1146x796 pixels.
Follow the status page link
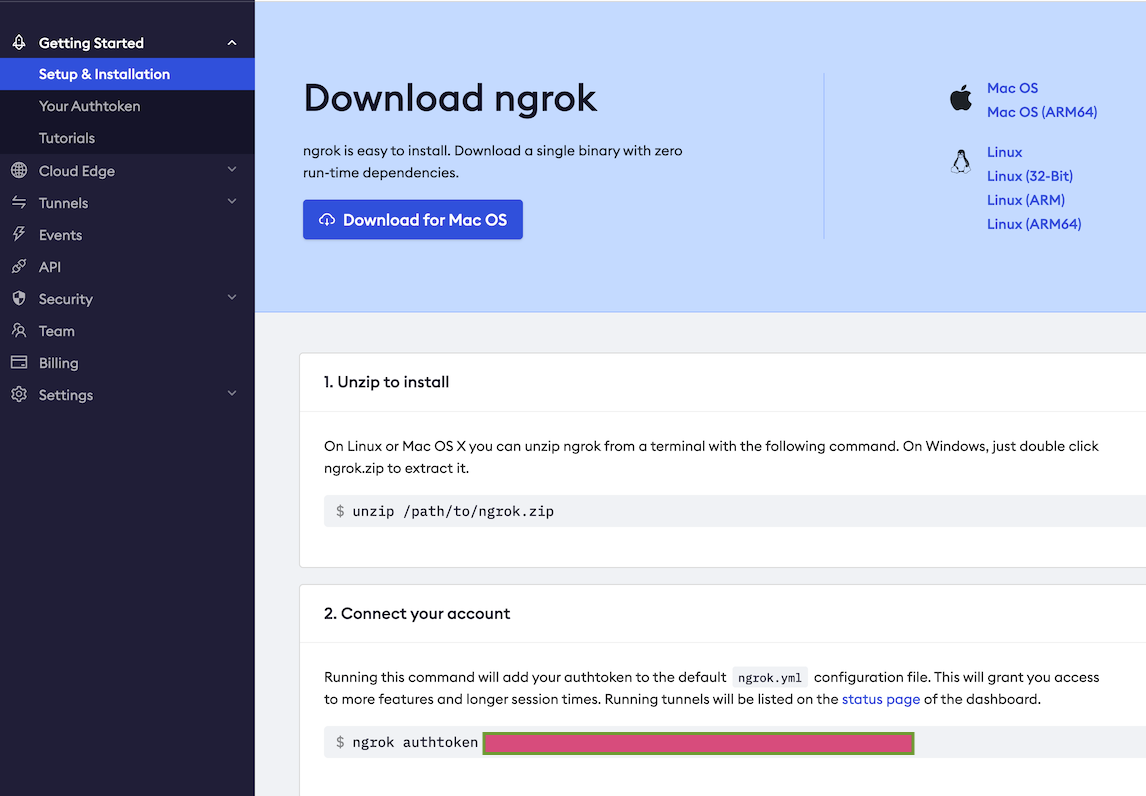pyautogui.click(x=881, y=700)
